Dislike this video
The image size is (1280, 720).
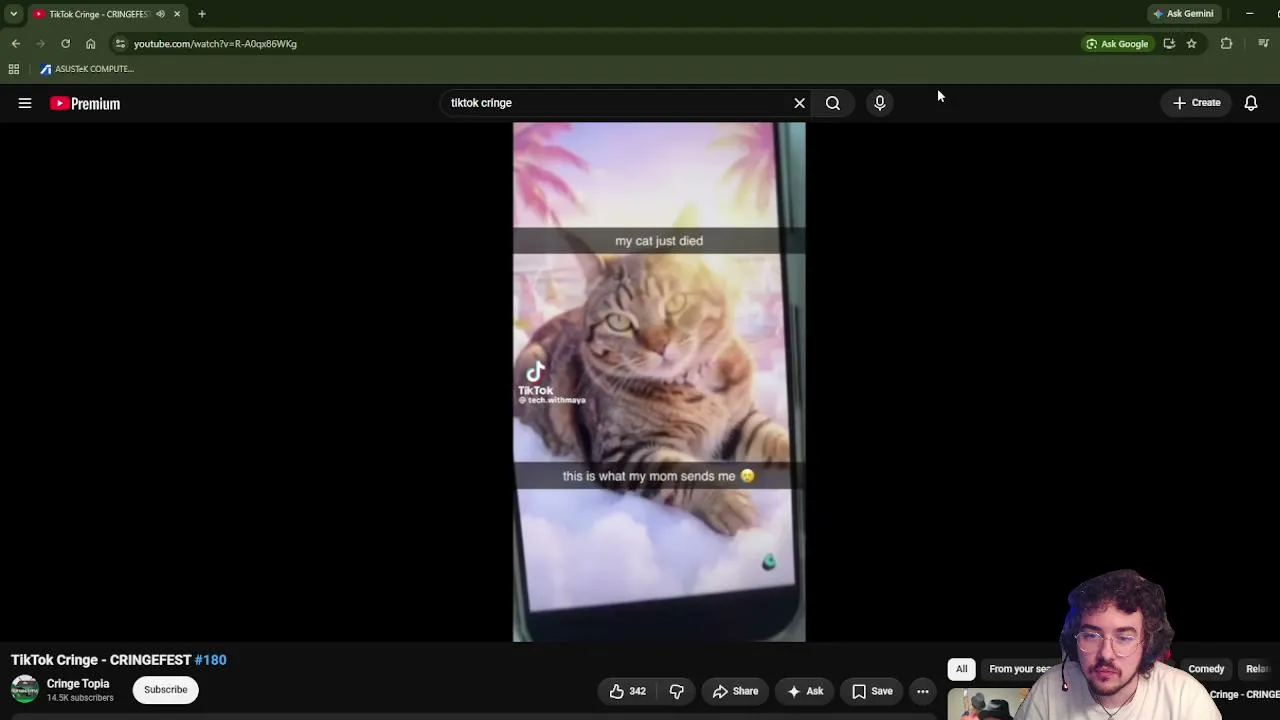[x=677, y=691]
